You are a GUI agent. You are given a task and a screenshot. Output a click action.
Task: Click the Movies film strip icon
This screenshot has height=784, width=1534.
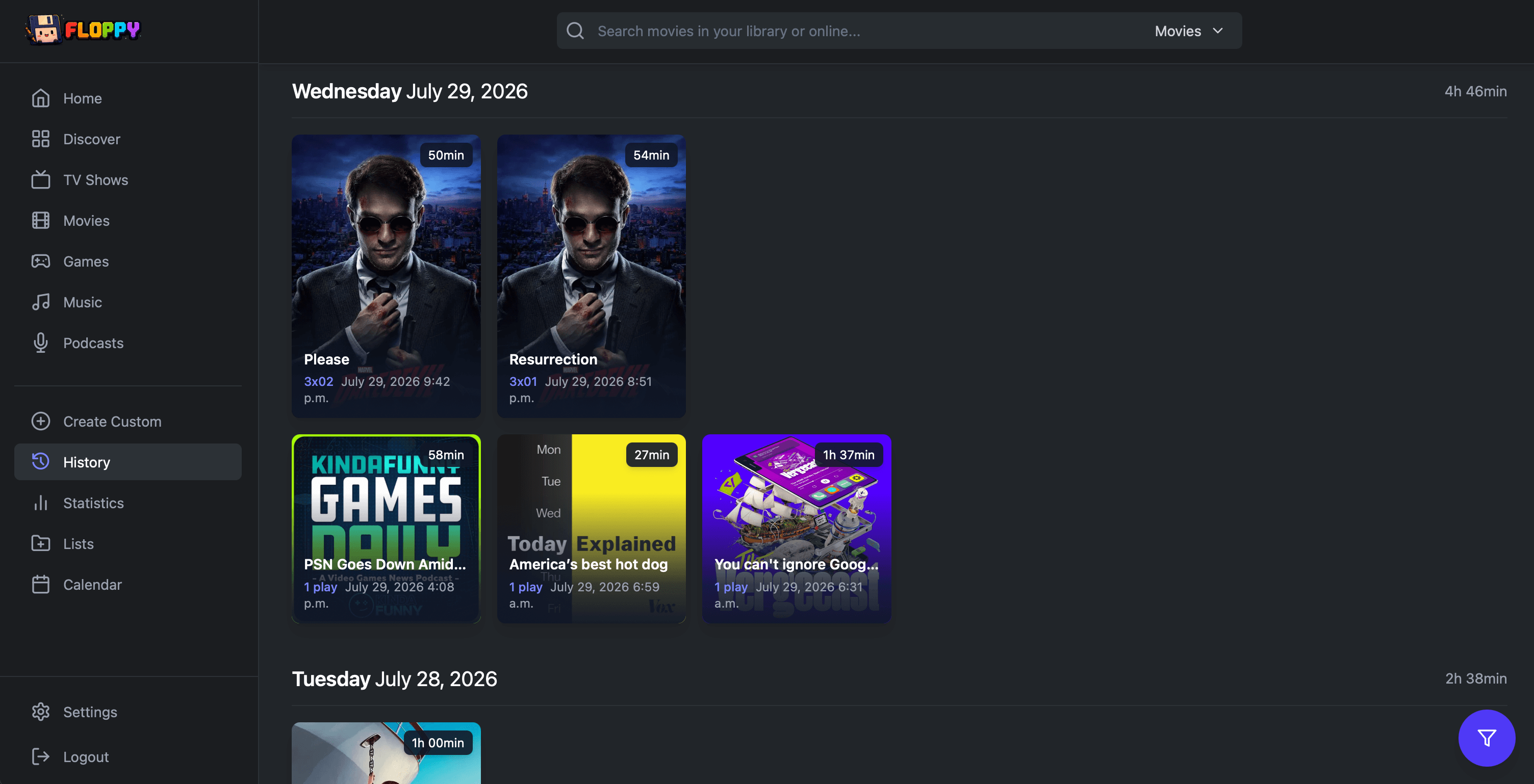click(40, 220)
